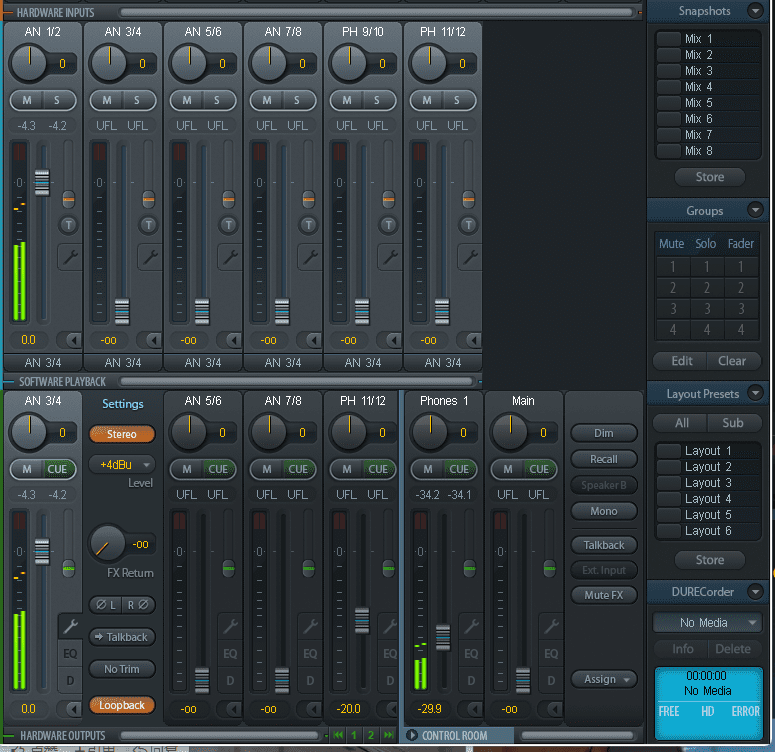This screenshot has height=752, width=775.
Task: Click the FX Return knob
Action: point(106,543)
